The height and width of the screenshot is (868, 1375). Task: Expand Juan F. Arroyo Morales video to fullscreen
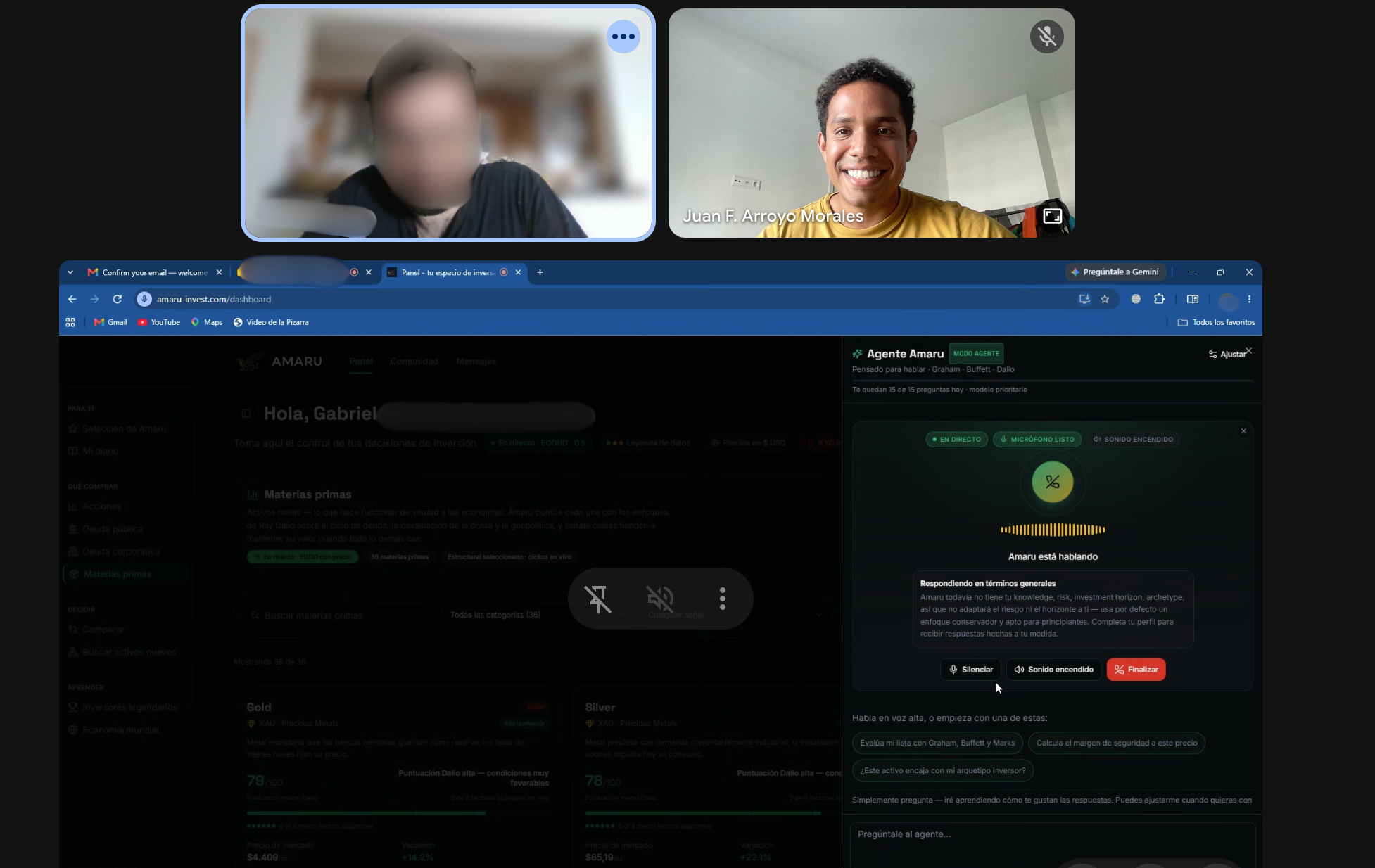(x=1052, y=216)
